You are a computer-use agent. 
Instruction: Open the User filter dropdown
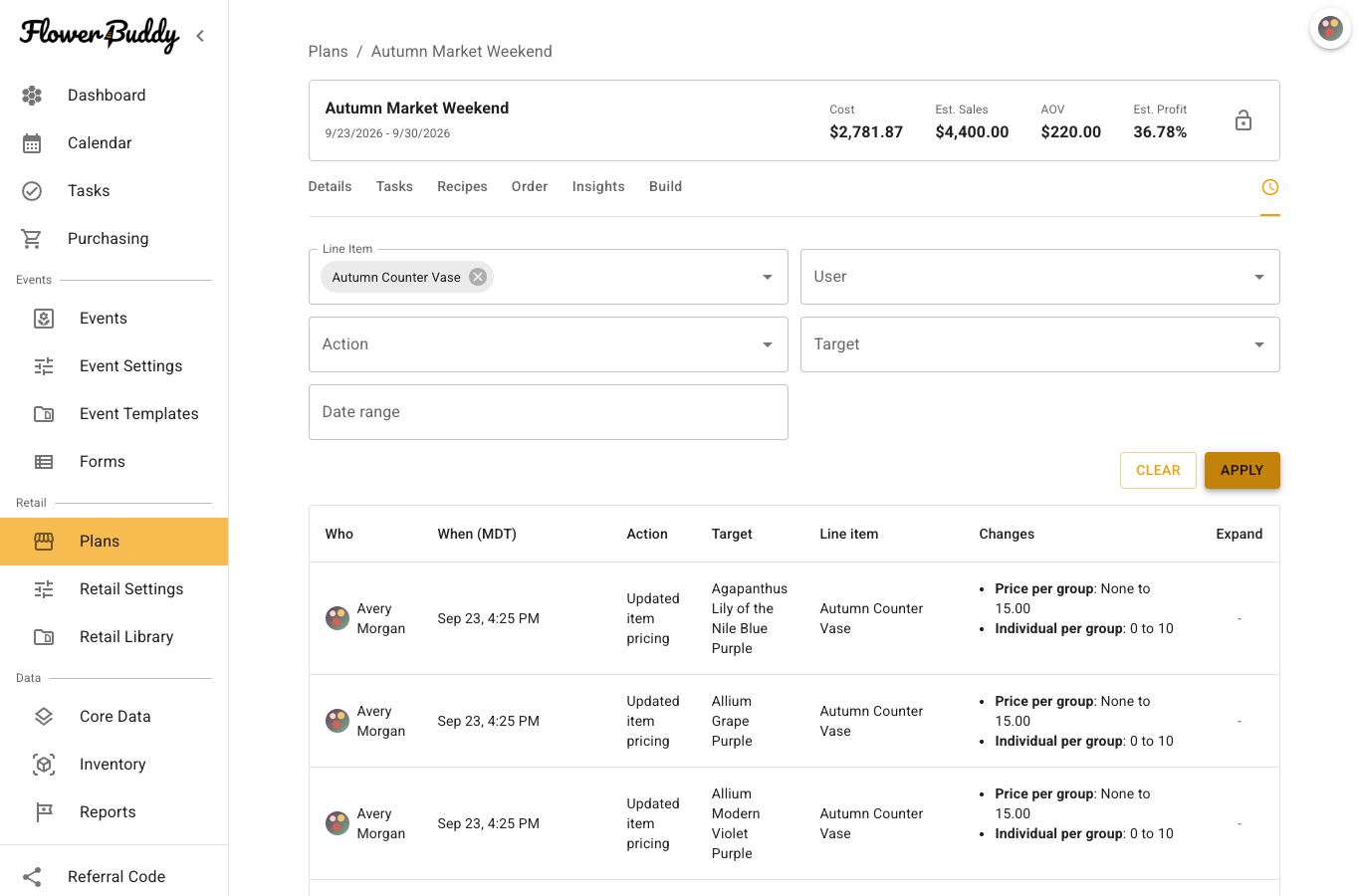click(1039, 277)
